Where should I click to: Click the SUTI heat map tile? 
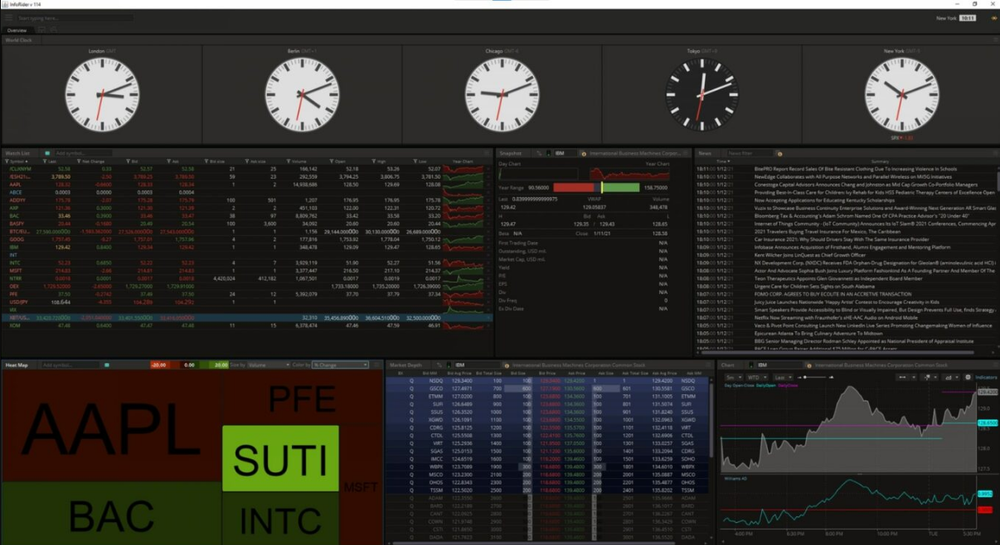click(281, 459)
